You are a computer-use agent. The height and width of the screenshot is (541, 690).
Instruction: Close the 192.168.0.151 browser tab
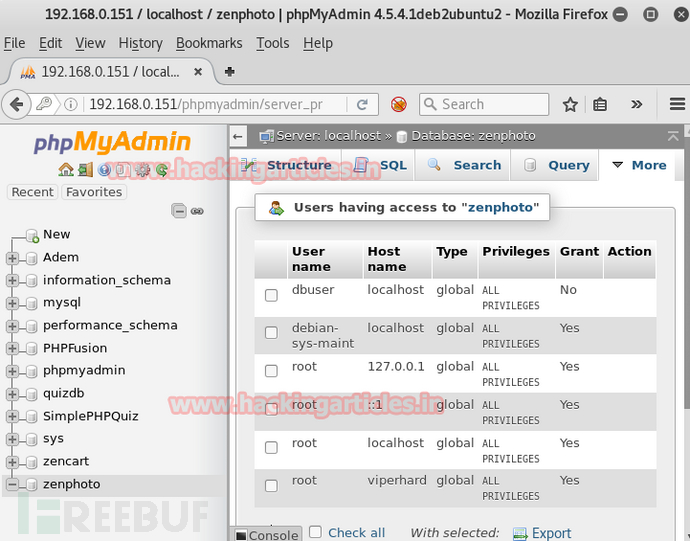point(198,71)
